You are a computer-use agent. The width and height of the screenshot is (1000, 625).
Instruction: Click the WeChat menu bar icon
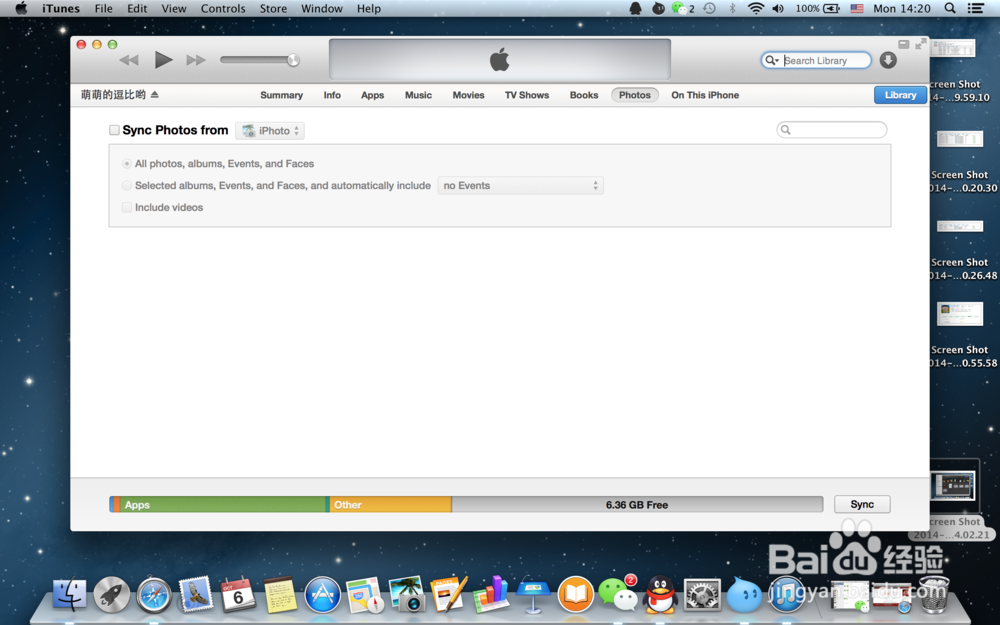click(x=679, y=8)
